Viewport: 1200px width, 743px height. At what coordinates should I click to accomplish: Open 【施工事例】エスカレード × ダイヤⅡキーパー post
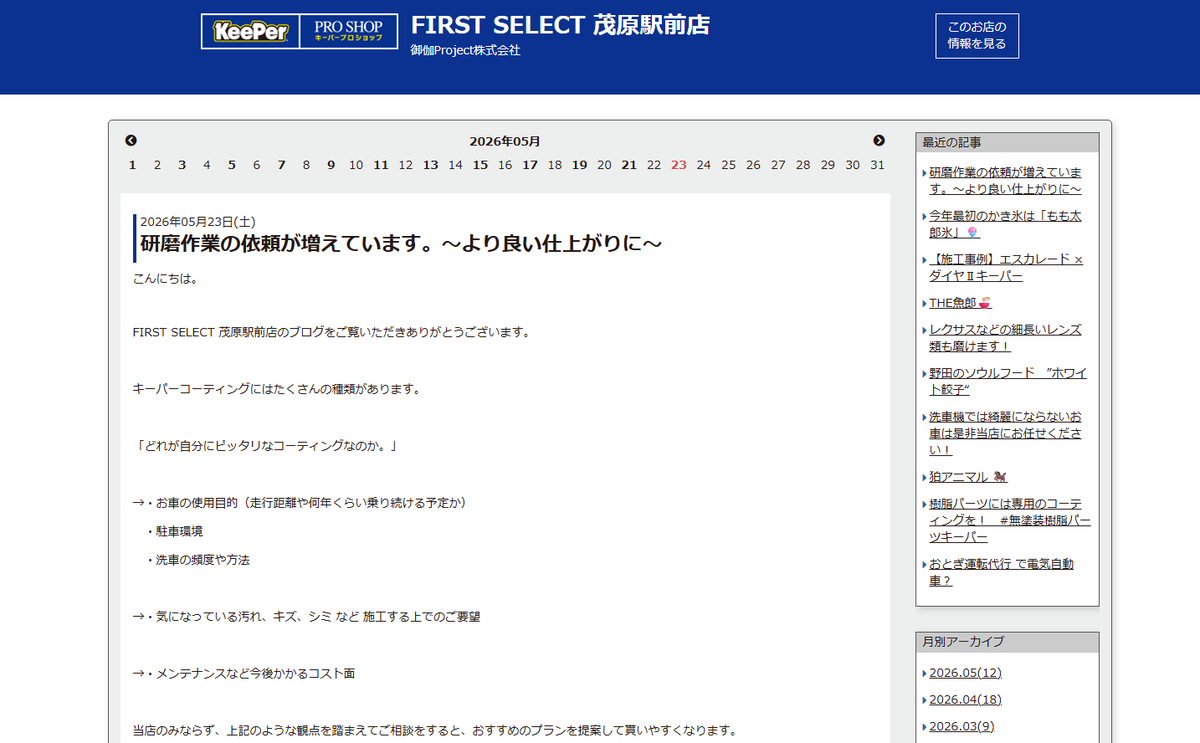(1006, 267)
